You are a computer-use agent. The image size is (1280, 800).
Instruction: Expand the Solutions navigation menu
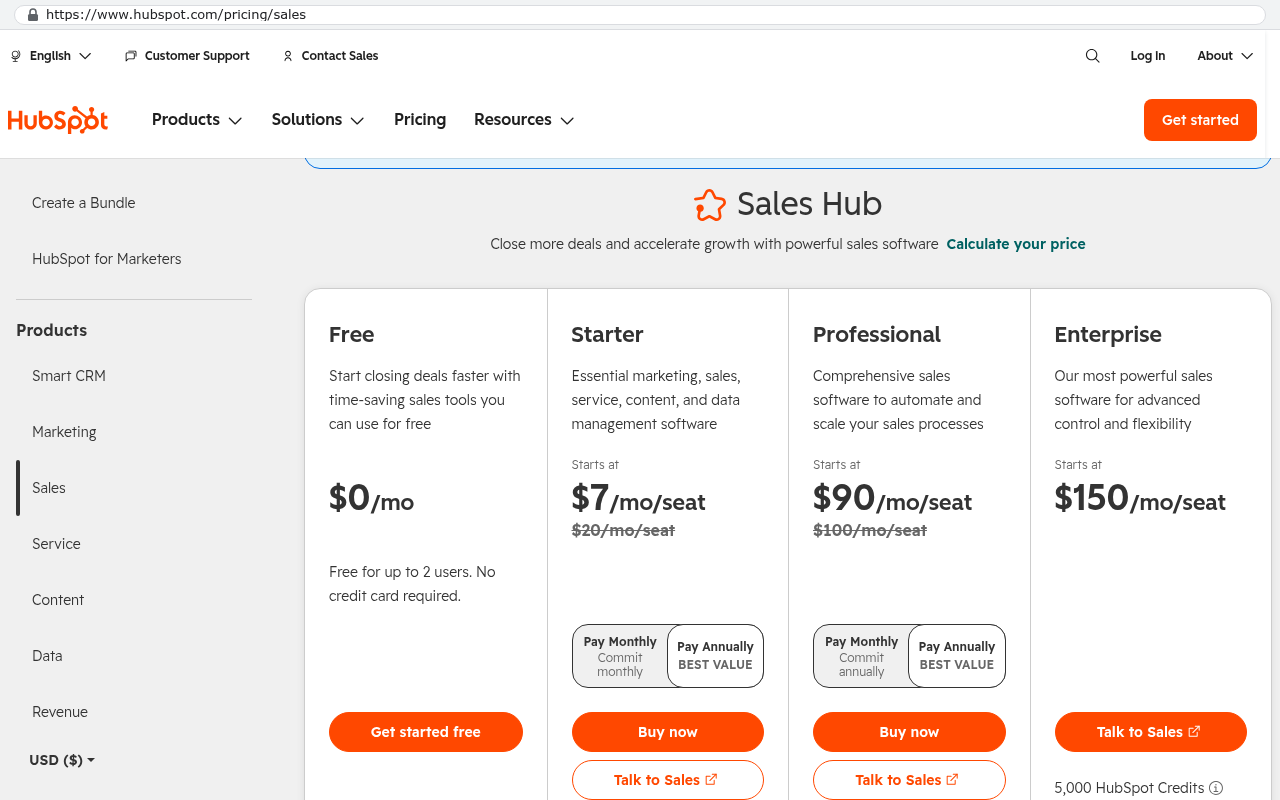coord(318,120)
